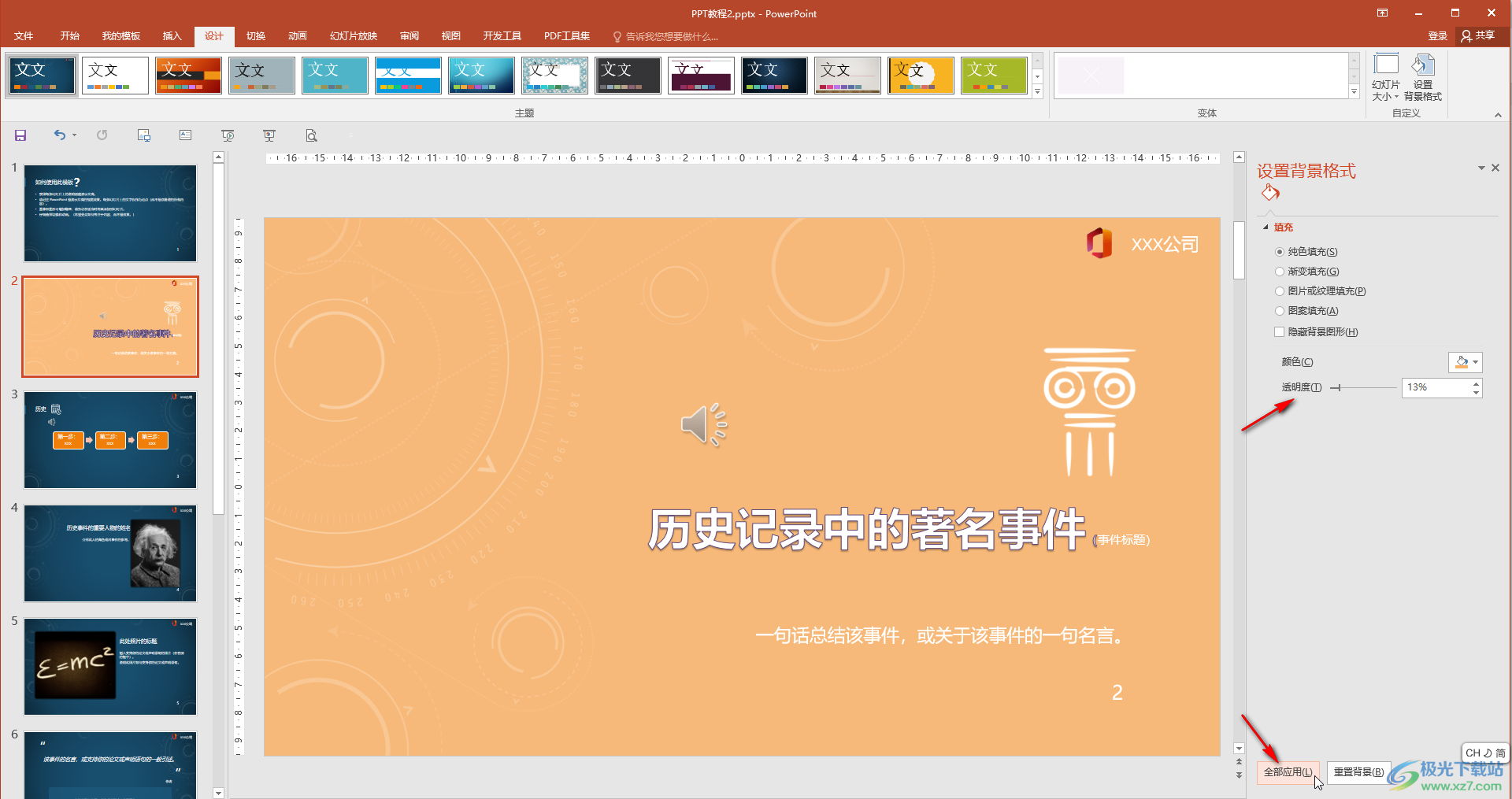Select solid fill (纯色填充) radio button
The height and width of the screenshot is (799, 1512).
coord(1279,252)
